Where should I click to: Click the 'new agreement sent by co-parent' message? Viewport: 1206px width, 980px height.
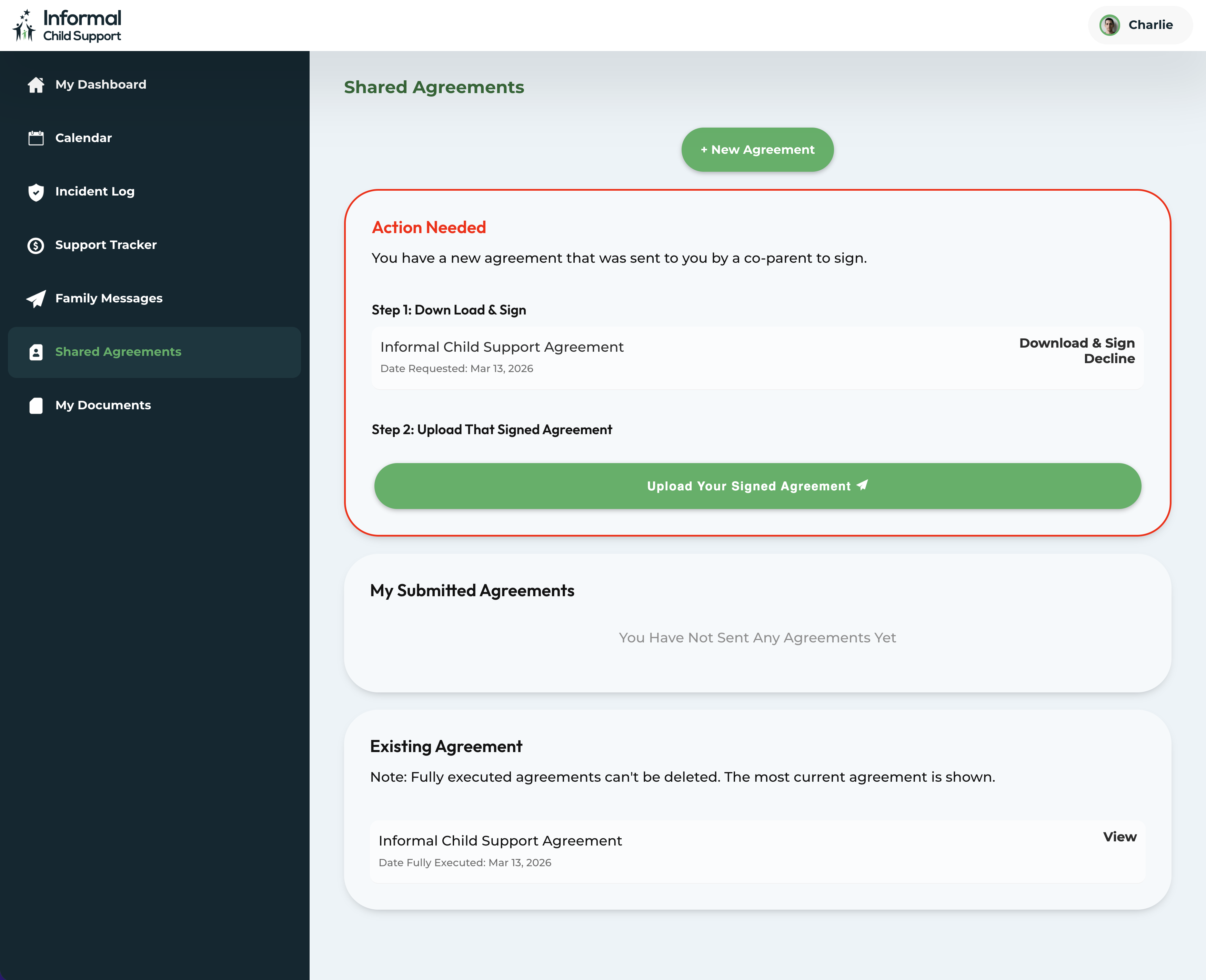619,258
